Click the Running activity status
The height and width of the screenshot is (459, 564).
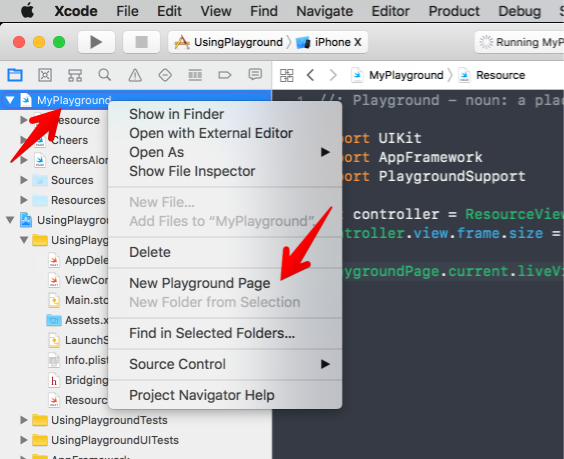[520, 42]
